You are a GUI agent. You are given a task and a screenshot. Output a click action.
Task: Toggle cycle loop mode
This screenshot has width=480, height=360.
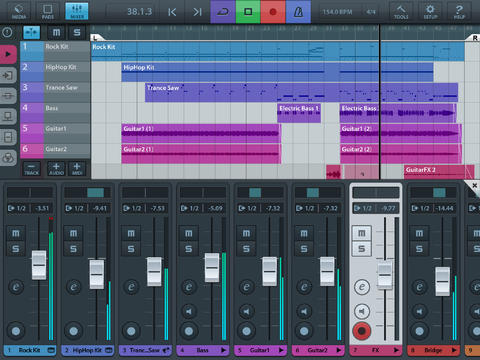(223, 12)
